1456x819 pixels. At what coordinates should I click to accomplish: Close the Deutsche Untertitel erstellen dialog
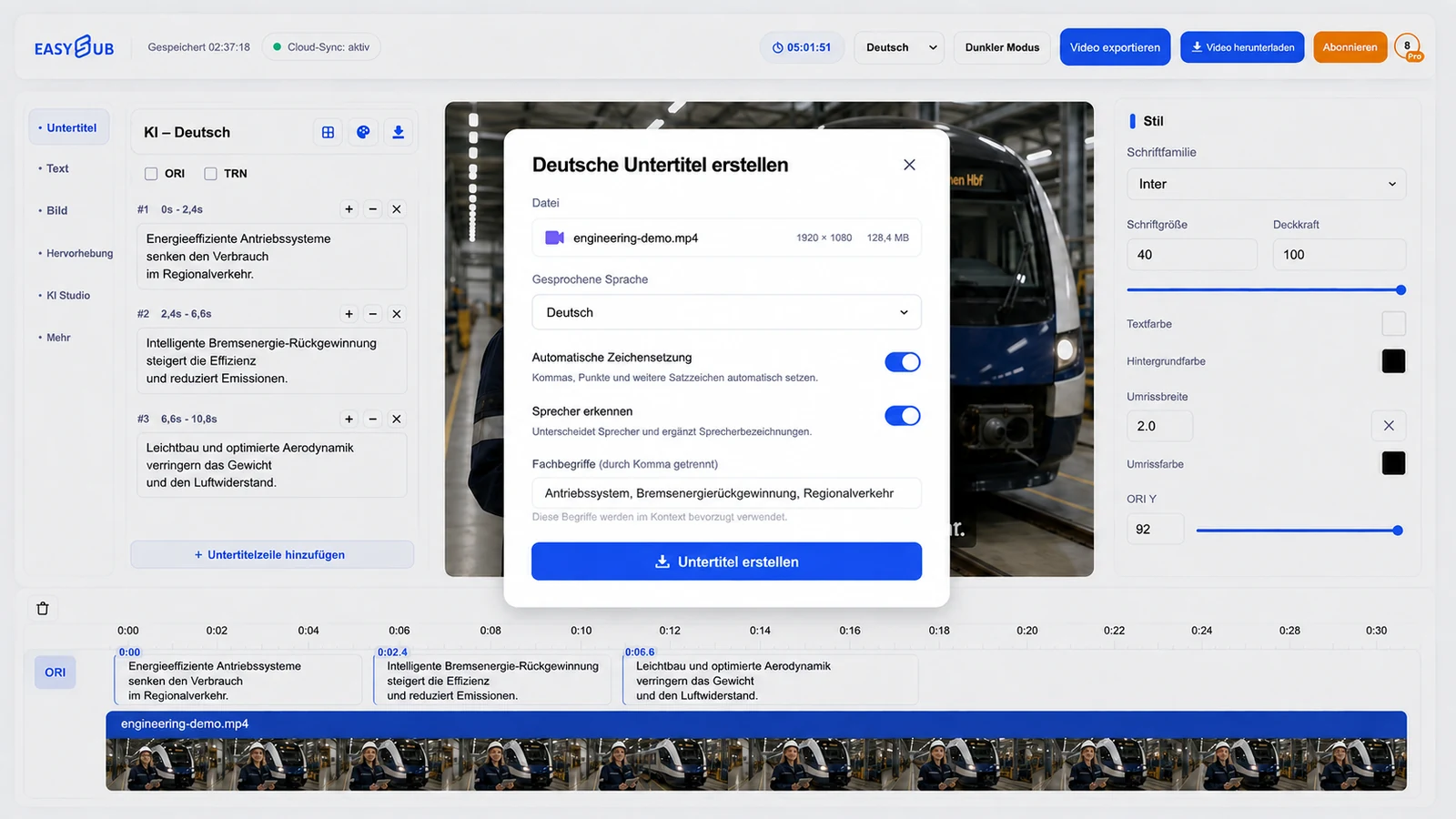[909, 165]
